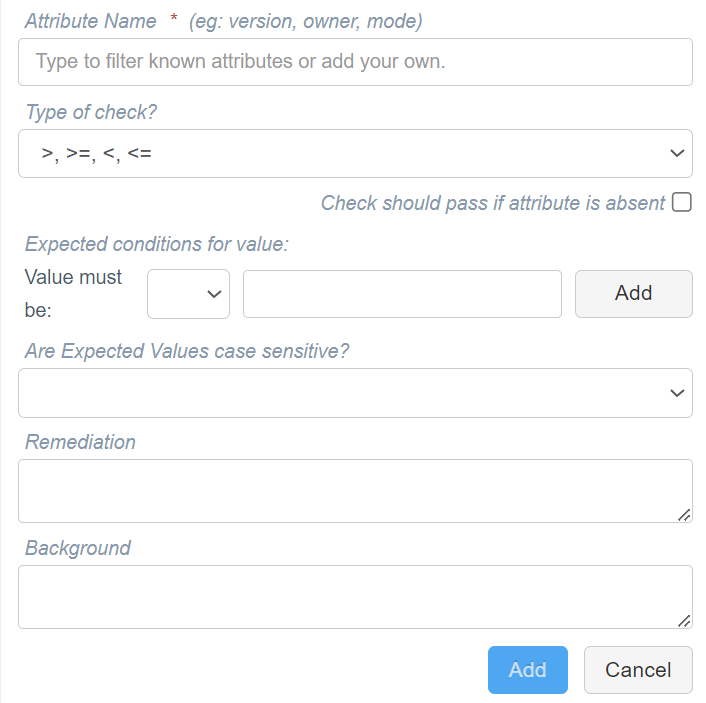Focus the expected value text box
Image resolution: width=706 pixels, height=703 pixels.
[402, 294]
